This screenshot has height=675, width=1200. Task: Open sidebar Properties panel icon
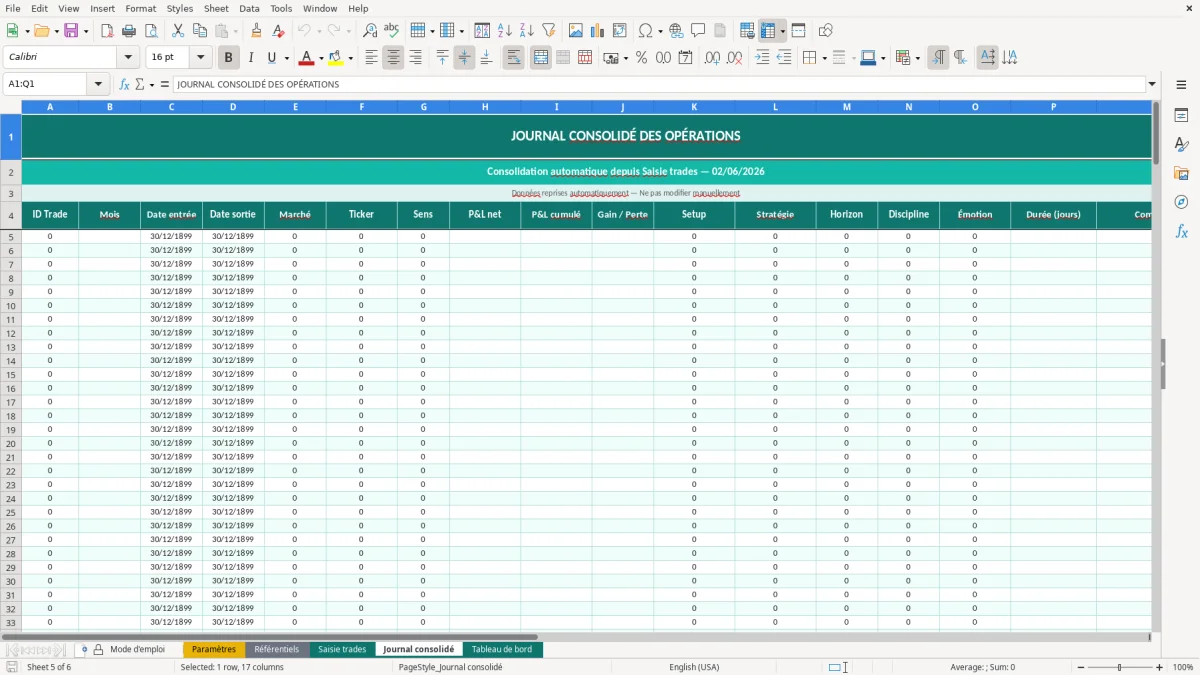point(1181,116)
